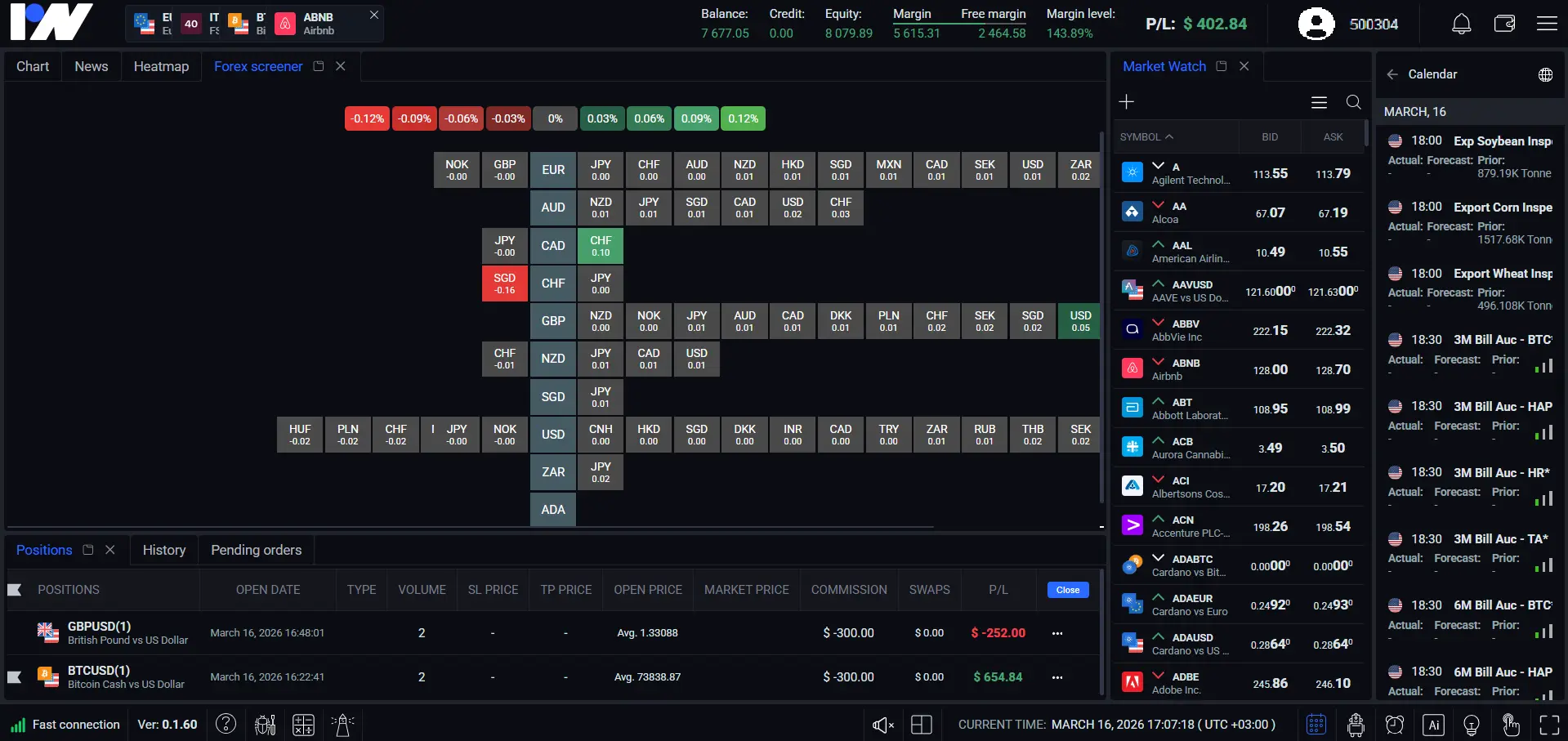Screen dimensions: 1568x741
Task: Open the Forex screener in a new window
Action: 318,66
